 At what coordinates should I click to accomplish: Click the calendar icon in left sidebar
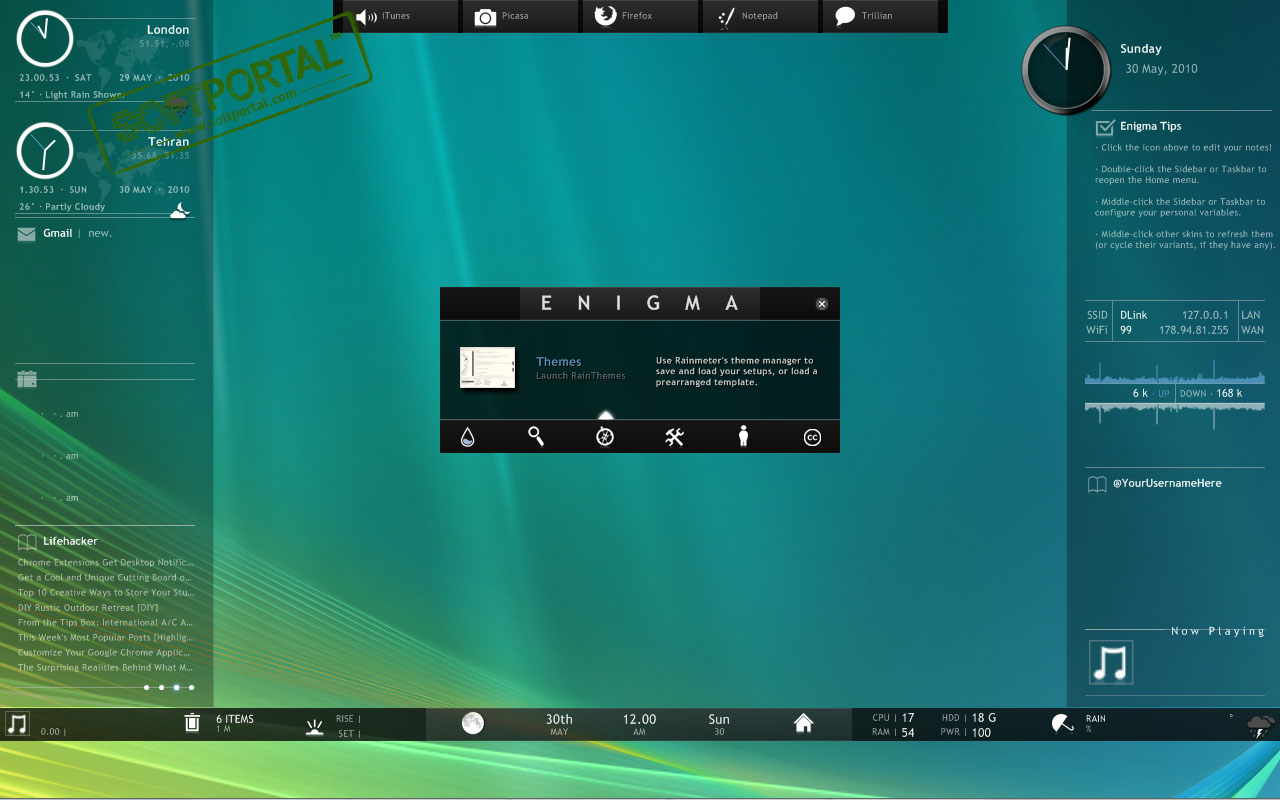click(x=27, y=379)
